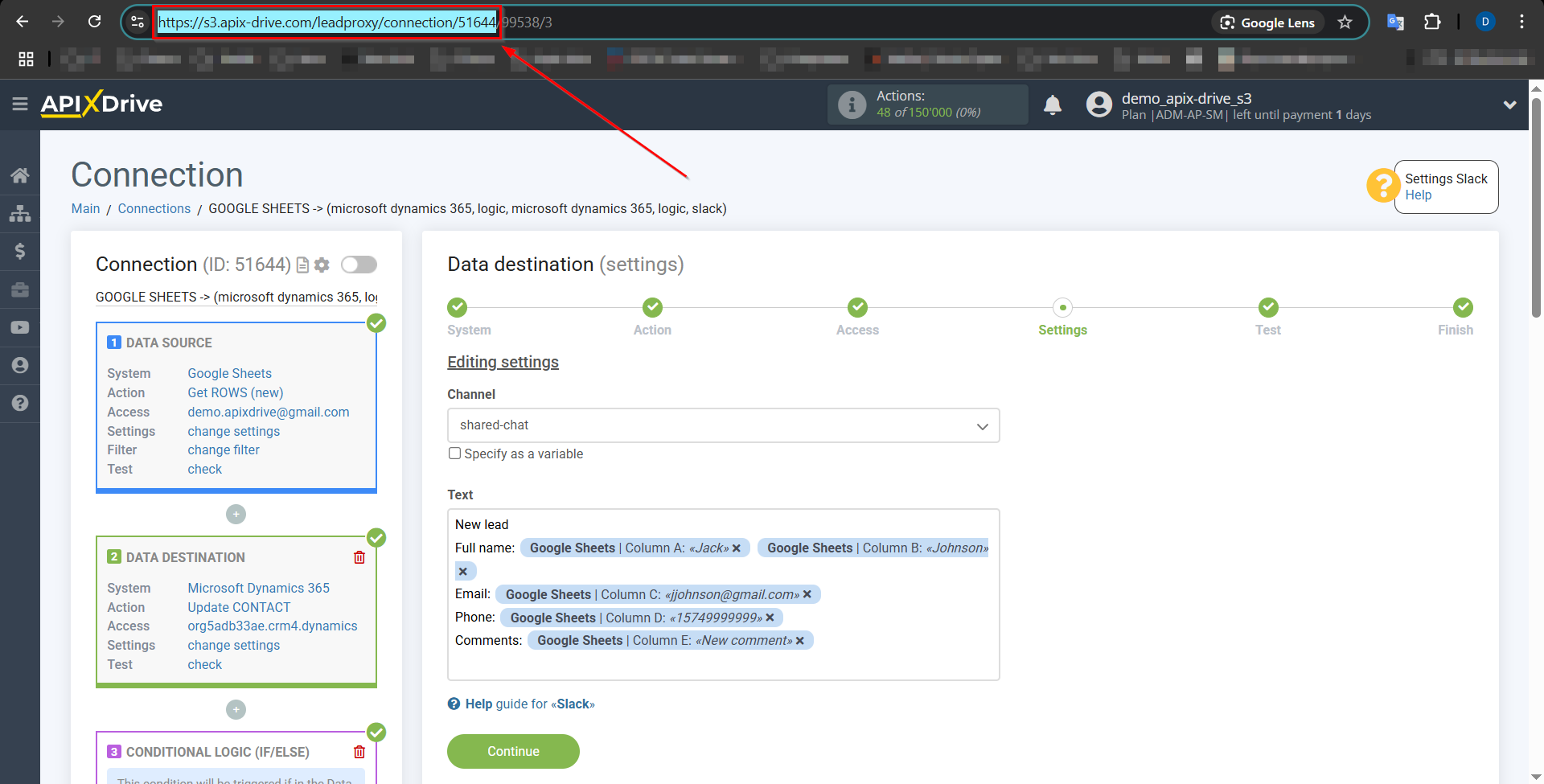Click the Get ROWS (new) action link
The height and width of the screenshot is (784, 1544).
point(236,392)
